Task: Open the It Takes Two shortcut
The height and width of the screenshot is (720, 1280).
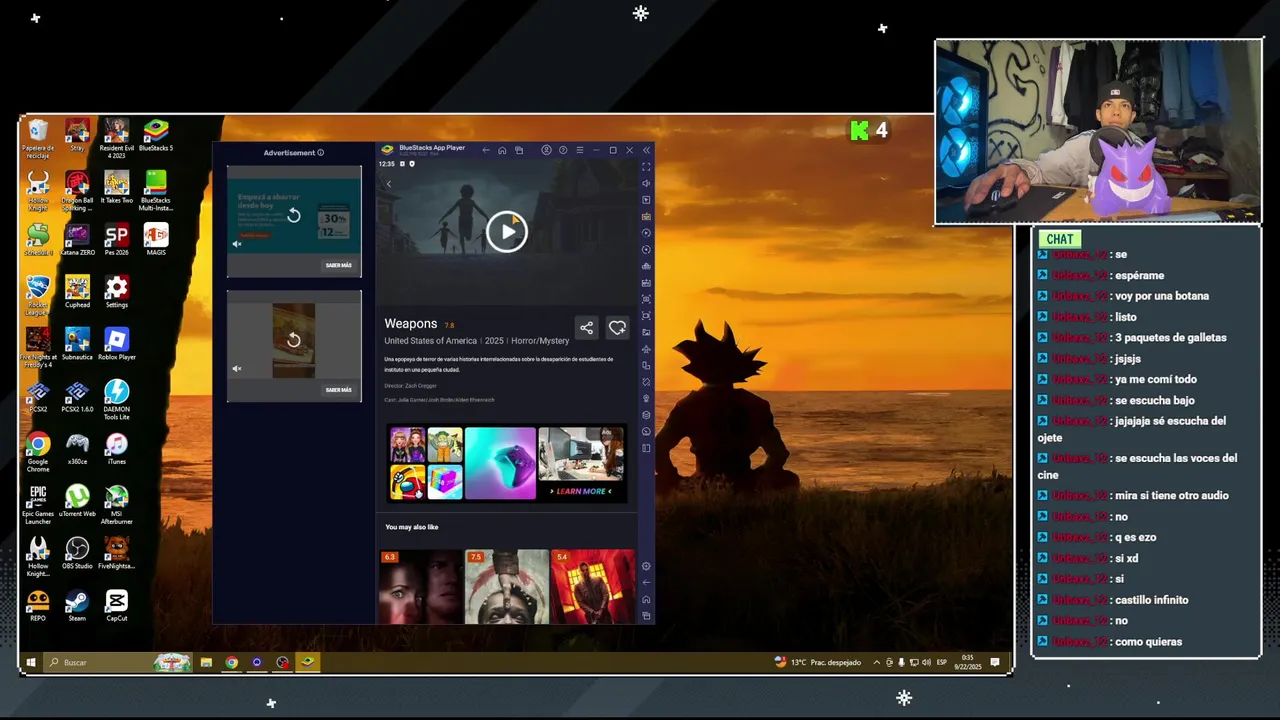Action: 116,187
